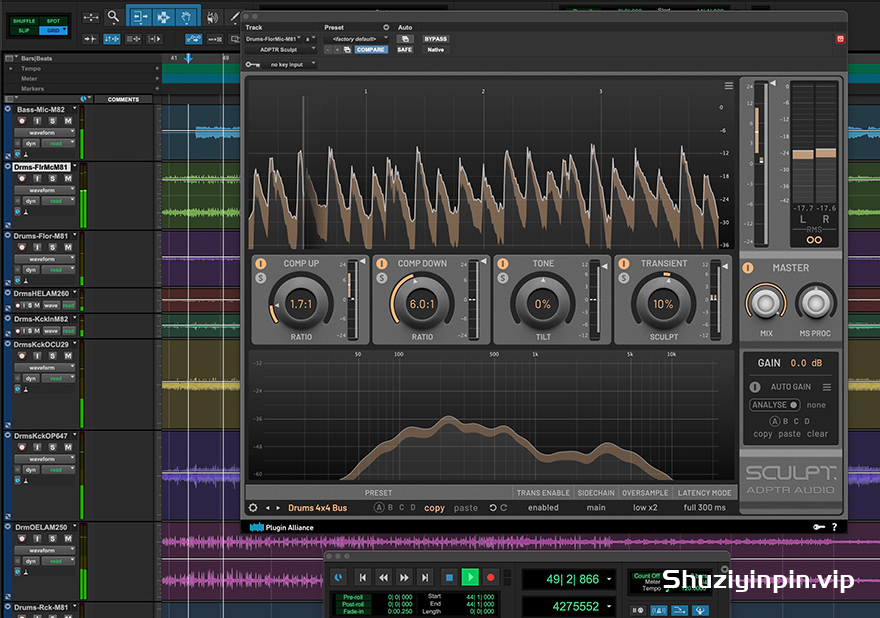Select the Grabber hand tool
The image size is (880, 618).
186,17
